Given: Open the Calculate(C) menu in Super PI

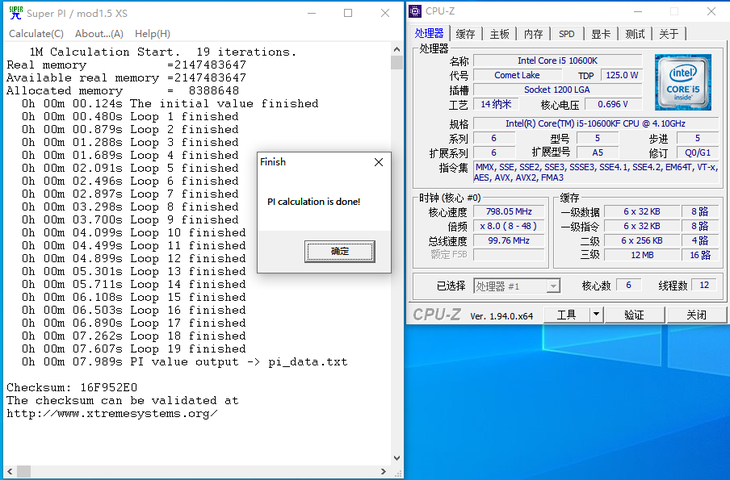Looking at the screenshot, I should coord(36,34).
